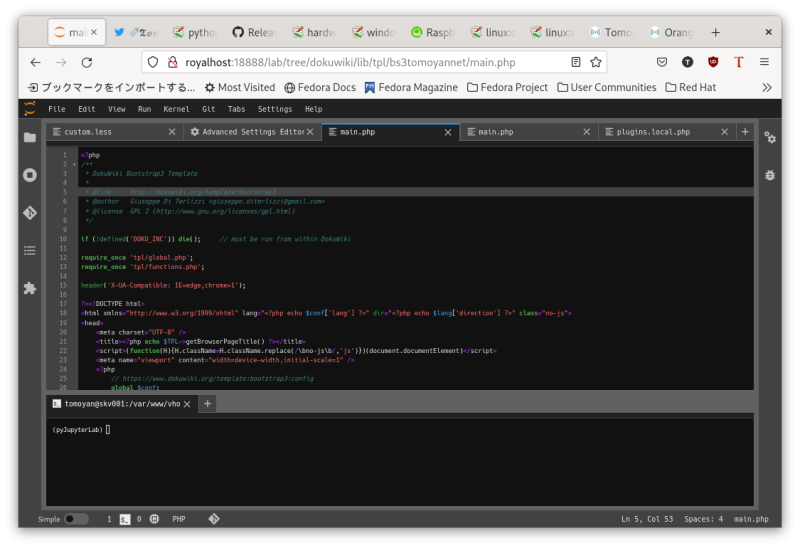The image size is (800, 548).
Task: Open the Fedora Magazine bookmark link
Action: click(412, 87)
